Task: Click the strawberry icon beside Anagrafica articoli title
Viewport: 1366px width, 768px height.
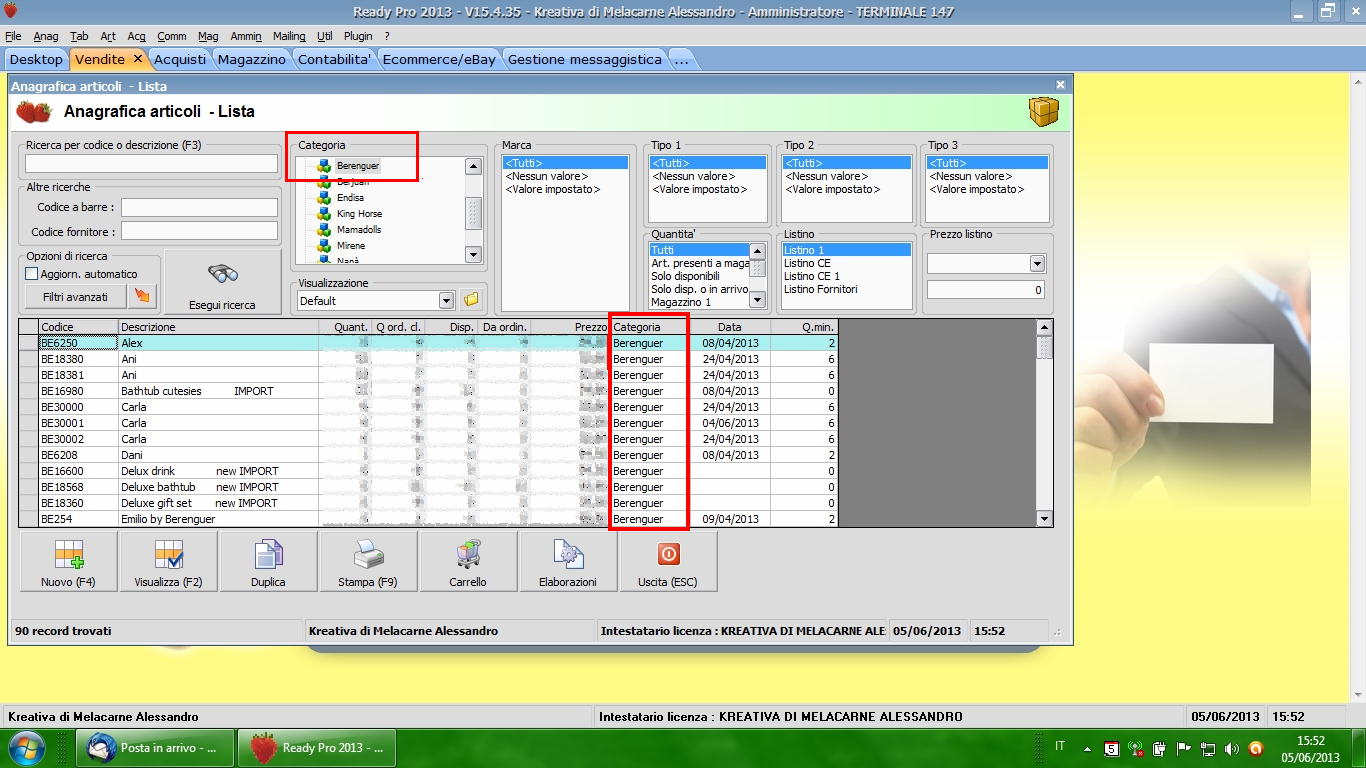Action: coord(34,112)
